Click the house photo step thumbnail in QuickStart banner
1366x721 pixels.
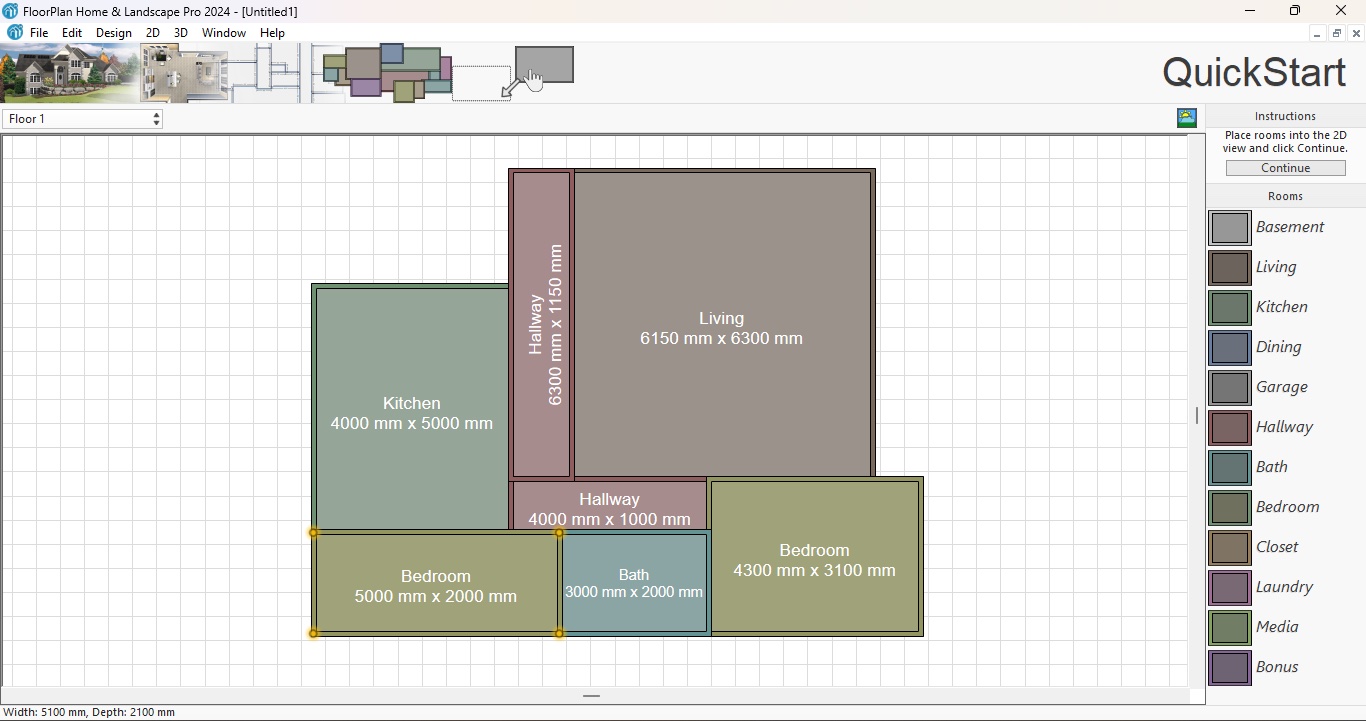pyautogui.click(x=68, y=73)
